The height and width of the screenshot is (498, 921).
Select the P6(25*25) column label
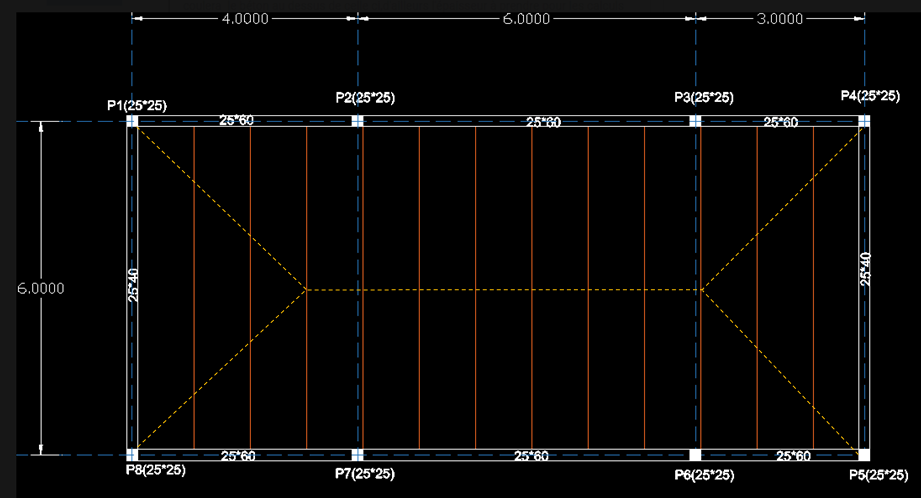704,475
